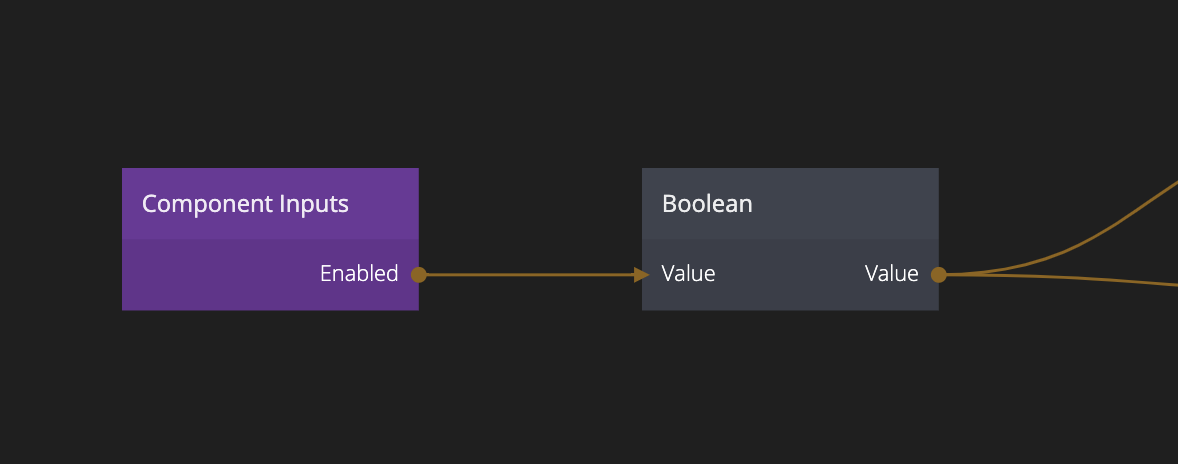
Task: Click the arrowhead entering Boolean's Value input
Action: point(642,275)
